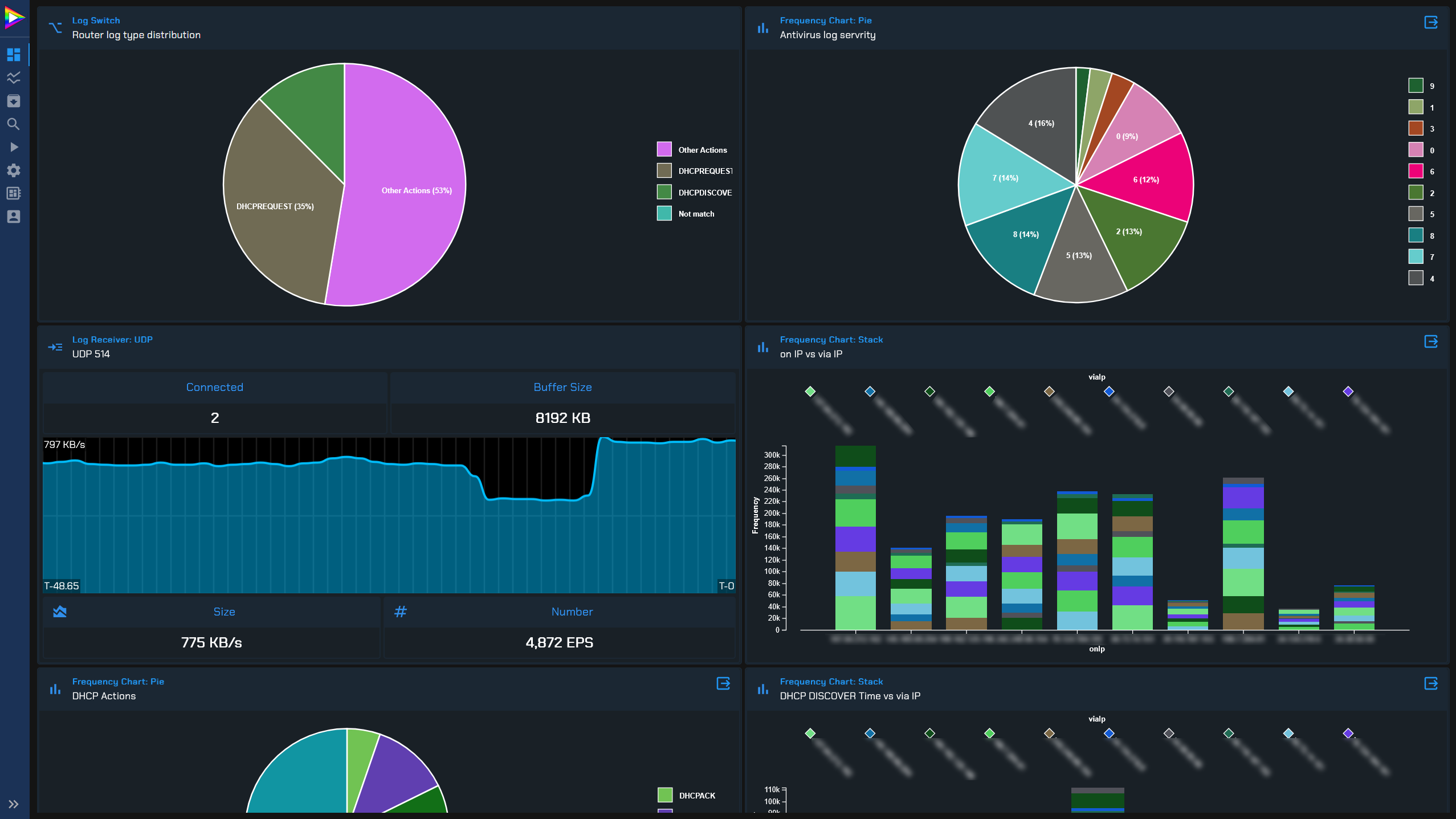Click the purple diamond viaIp legend marker

coord(1348,392)
